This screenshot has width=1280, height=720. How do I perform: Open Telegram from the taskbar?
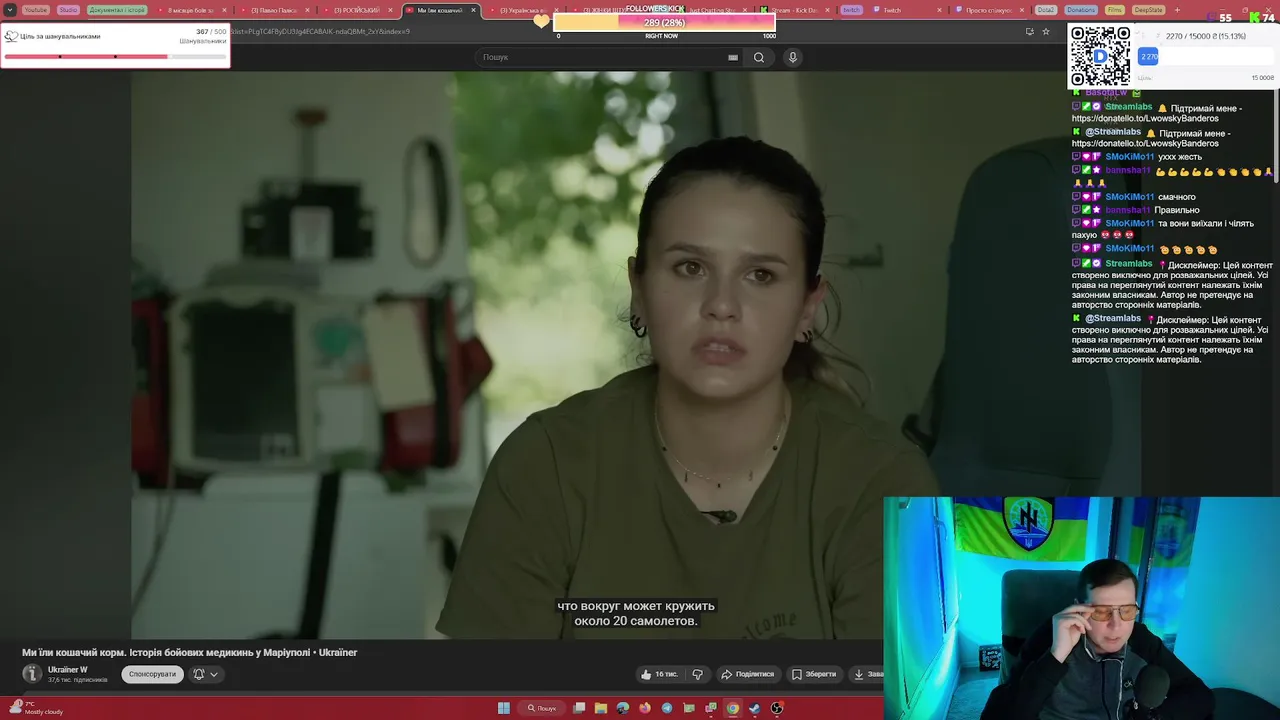[x=667, y=708]
